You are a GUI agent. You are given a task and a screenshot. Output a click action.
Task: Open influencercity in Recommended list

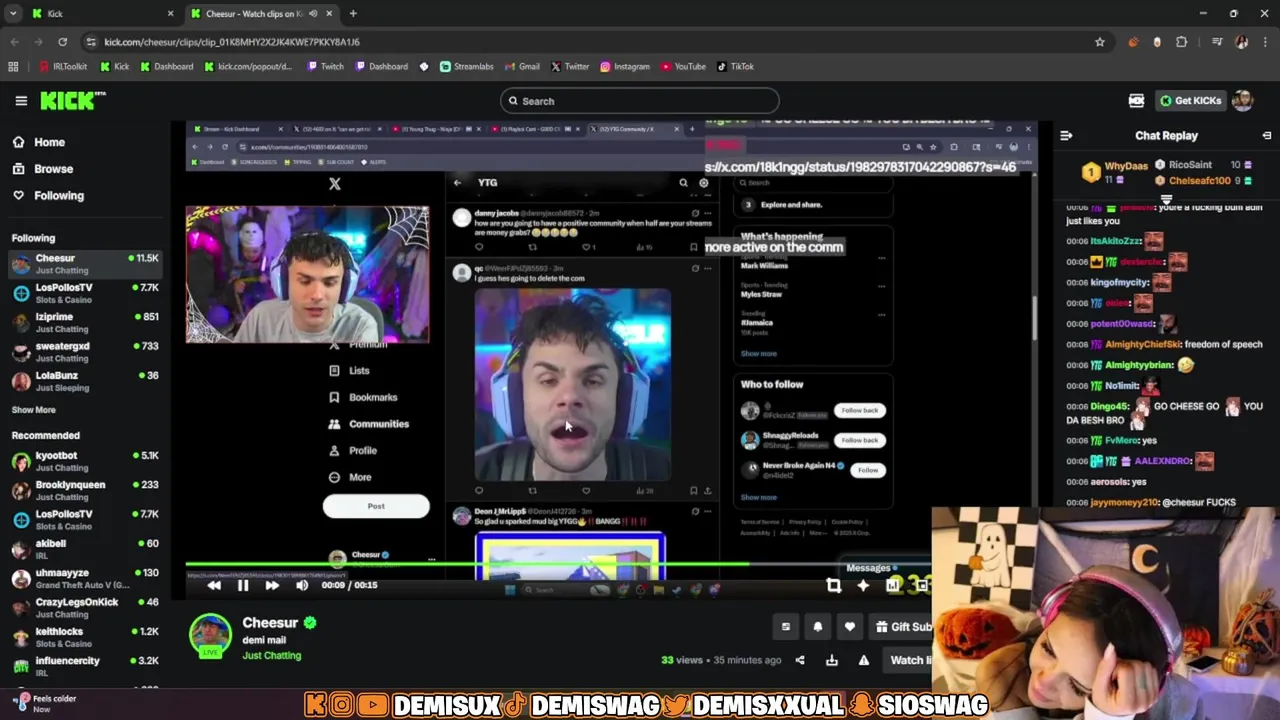(85, 666)
